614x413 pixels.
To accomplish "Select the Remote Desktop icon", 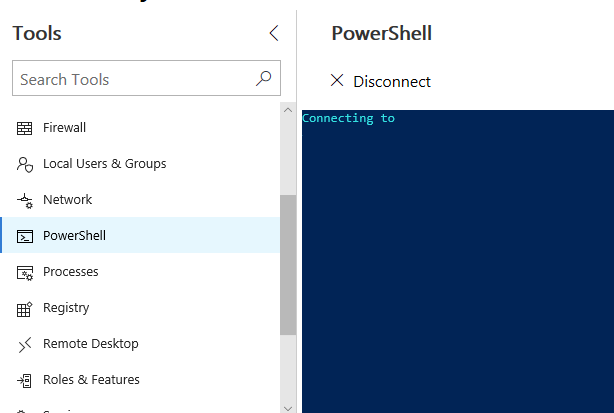I will (25, 344).
